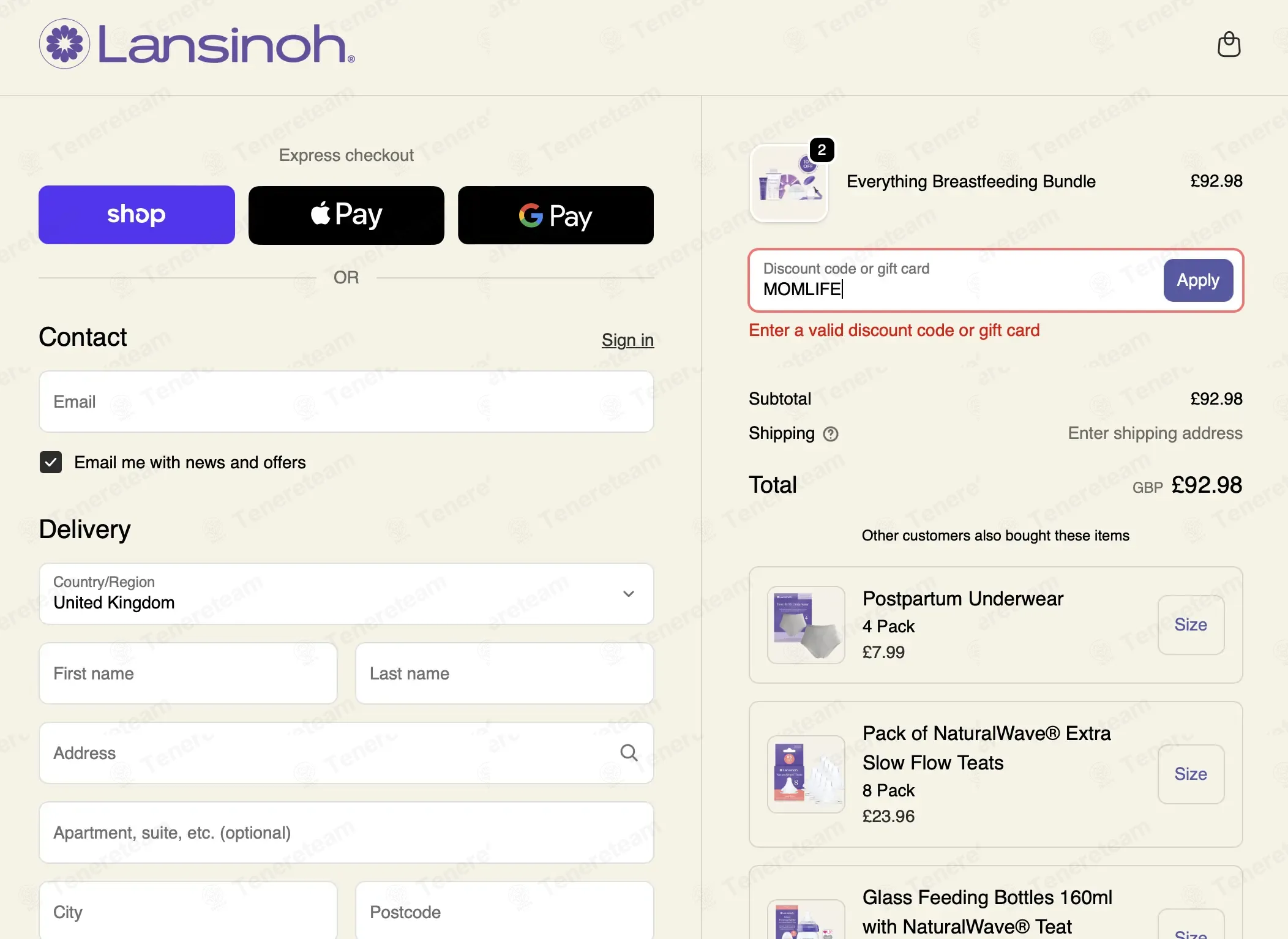This screenshot has width=1288, height=939.
Task: Focus the First name field
Action: [x=188, y=673]
